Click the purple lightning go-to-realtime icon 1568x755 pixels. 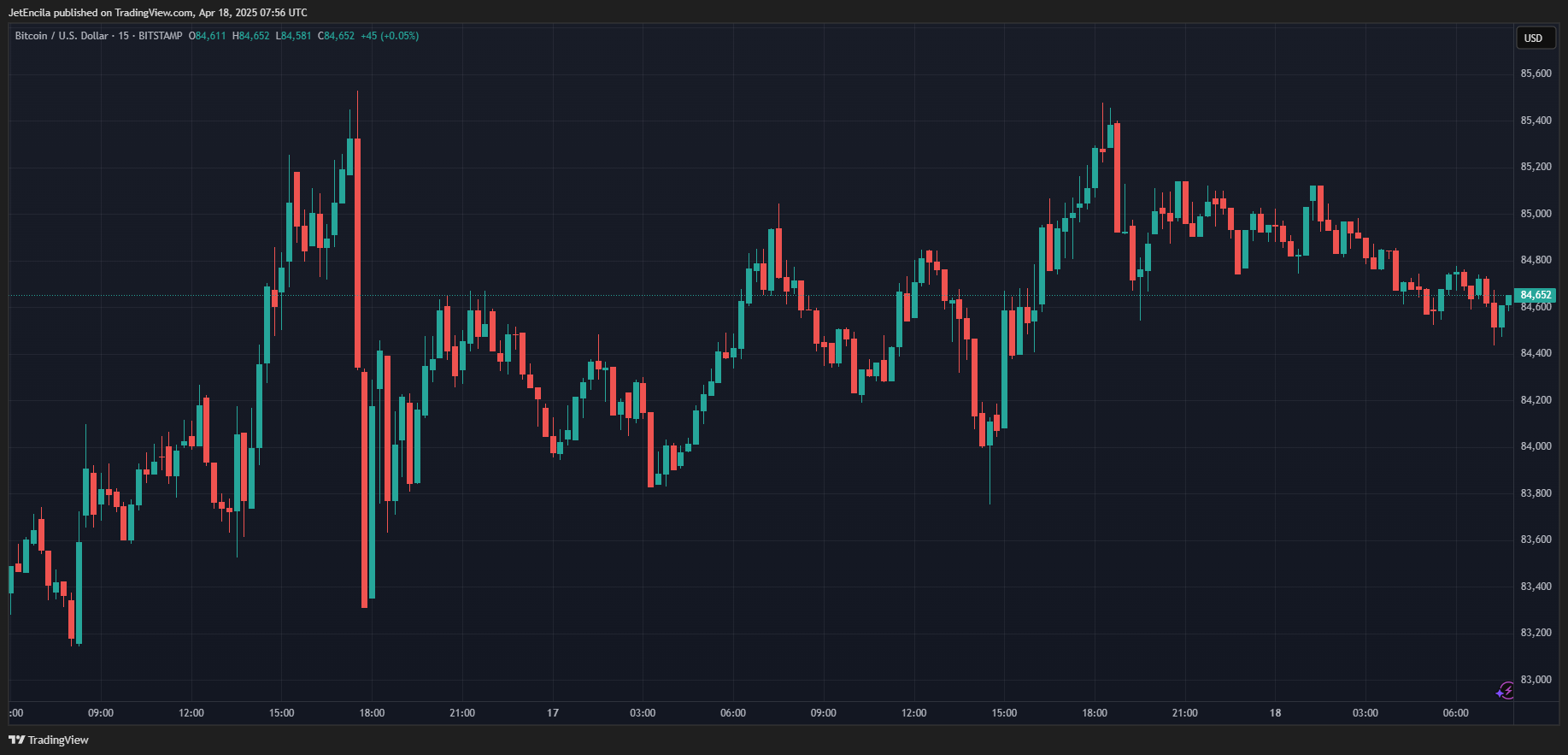1506,691
